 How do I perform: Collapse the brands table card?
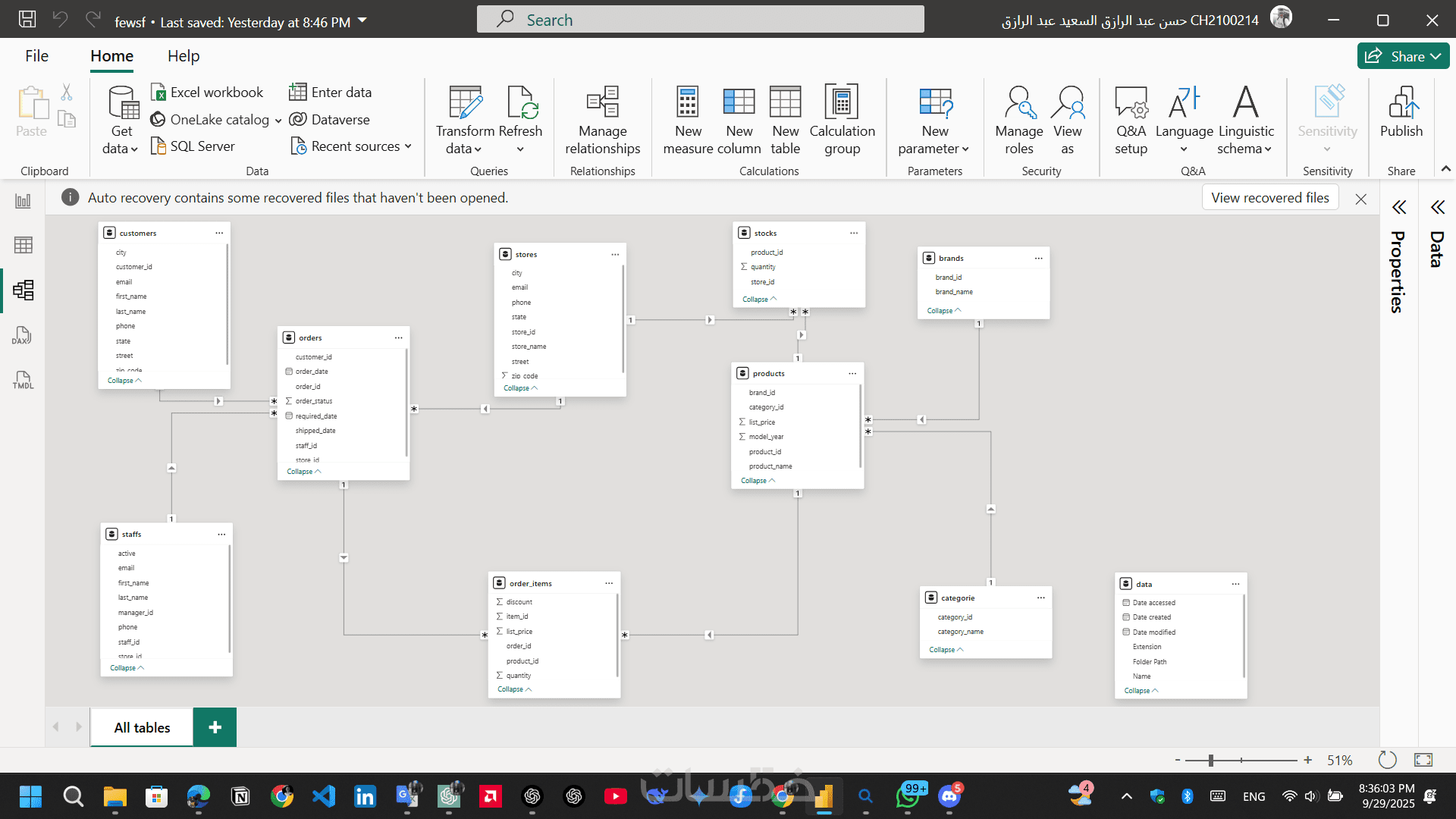coord(943,311)
